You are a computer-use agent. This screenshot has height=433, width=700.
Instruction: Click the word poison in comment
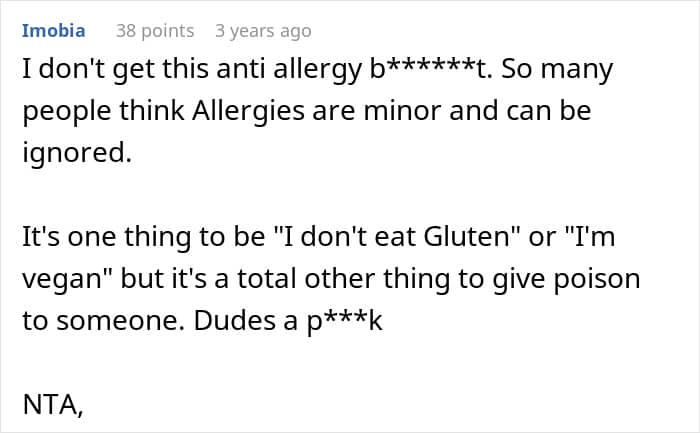(597, 279)
